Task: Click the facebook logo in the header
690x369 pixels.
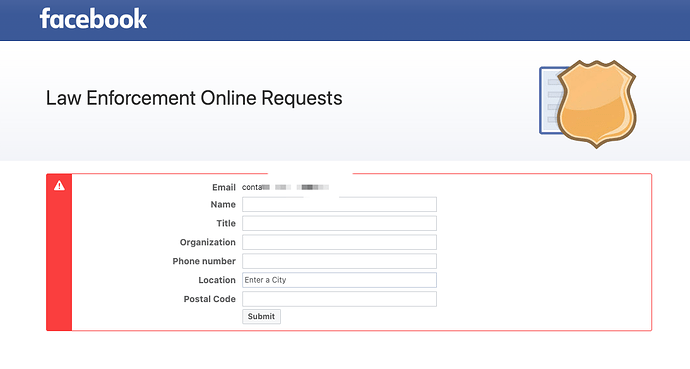Action: 93,19
